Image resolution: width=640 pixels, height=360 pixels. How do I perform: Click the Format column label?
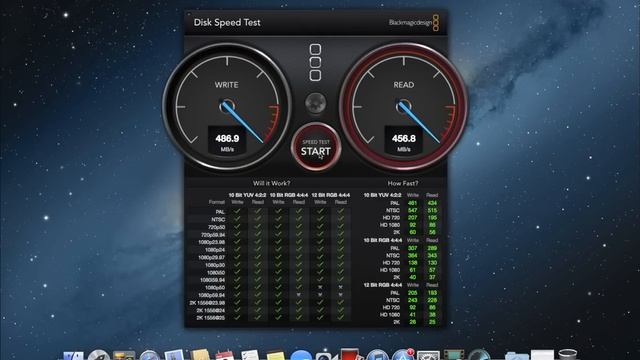pos(217,202)
